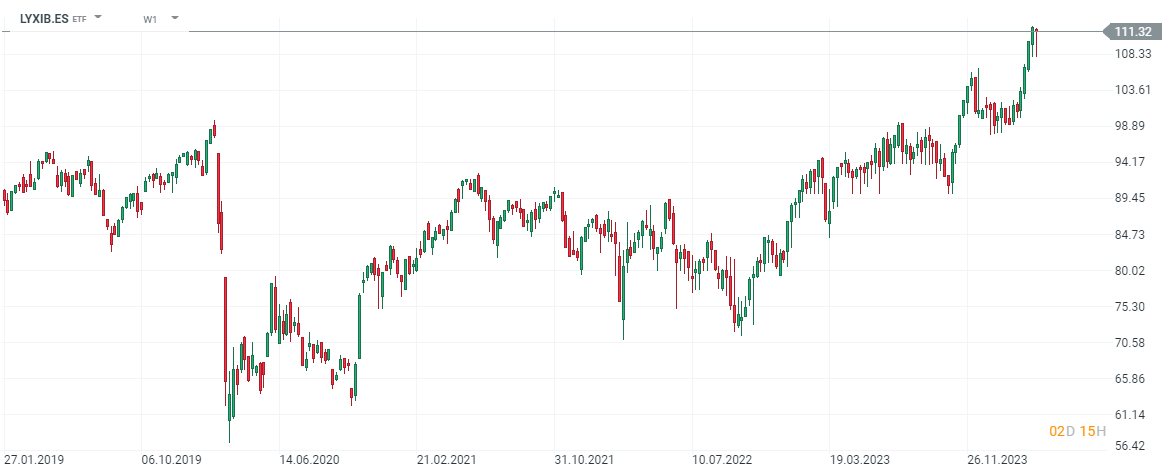The image size is (1175, 476).
Task: Click the 75.30 price axis label
Action: coord(1135,307)
